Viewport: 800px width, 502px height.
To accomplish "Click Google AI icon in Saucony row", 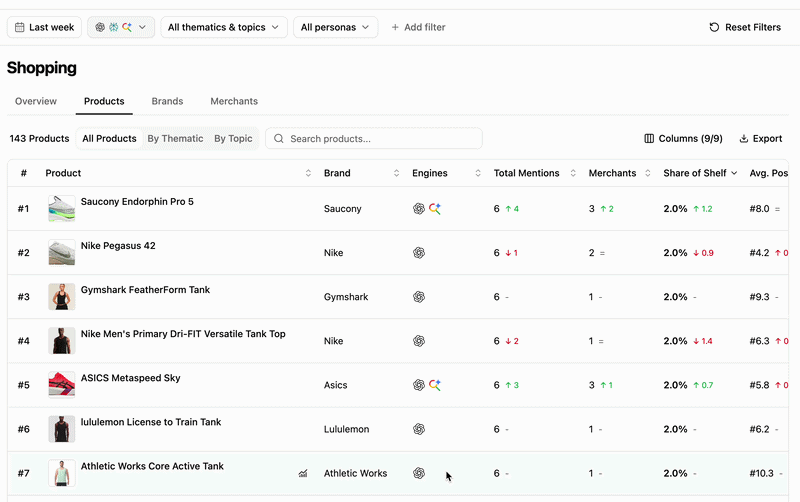I will (x=435, y=208).
